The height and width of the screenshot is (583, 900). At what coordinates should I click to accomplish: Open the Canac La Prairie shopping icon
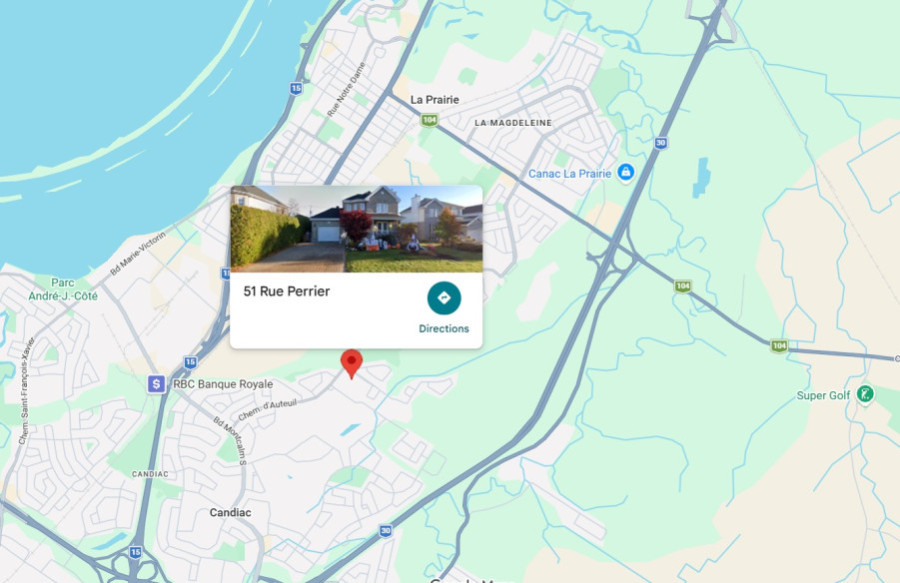[x=626, y=172]
